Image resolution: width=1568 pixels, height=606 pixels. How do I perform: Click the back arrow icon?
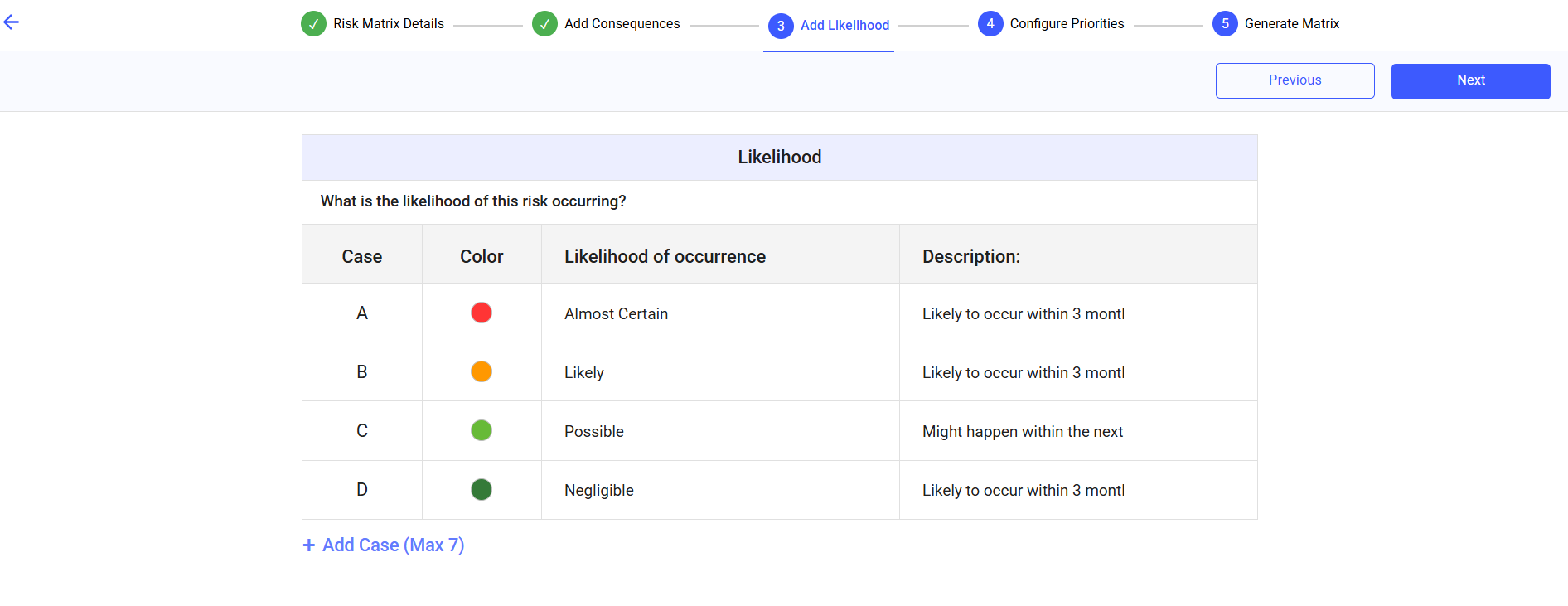click(12, 22)
